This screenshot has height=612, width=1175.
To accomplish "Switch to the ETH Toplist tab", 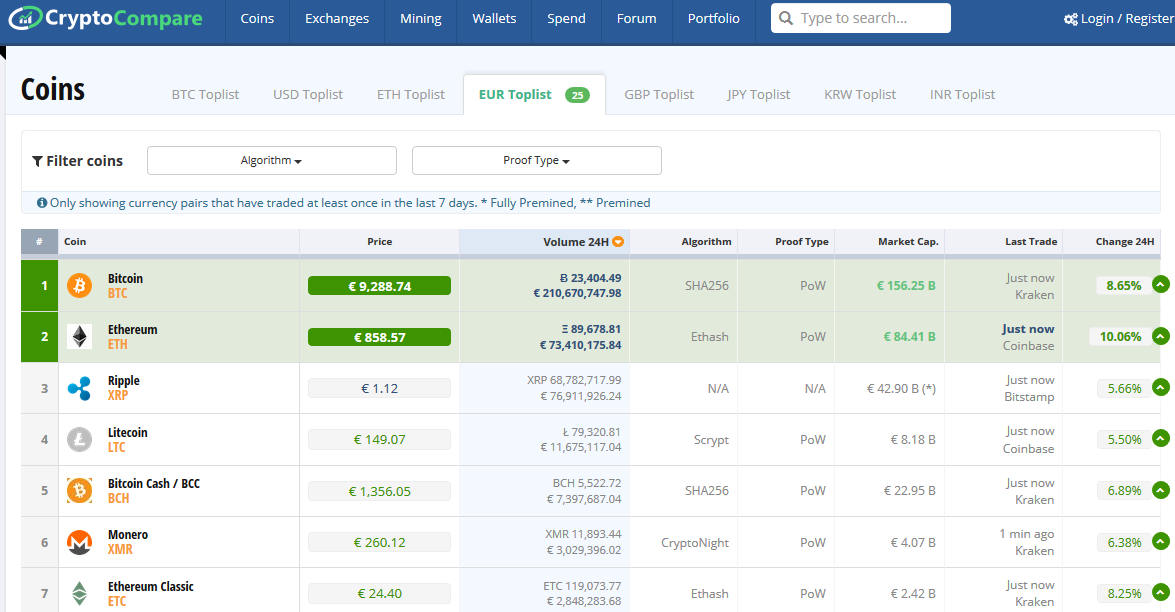I will coord(411,94).
